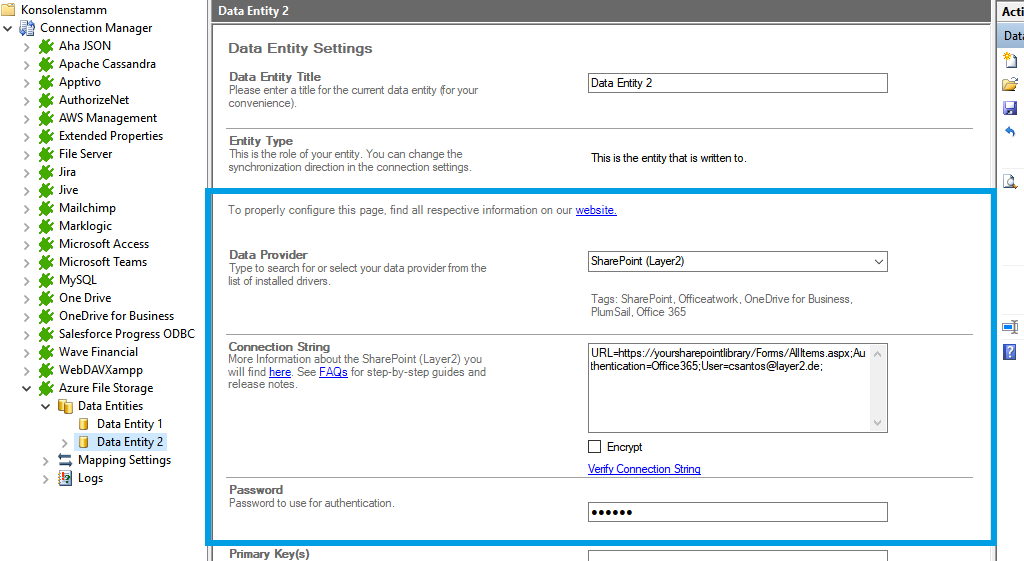The image size is (1024, 561).
Task: Click the rename icon in Actions pane
Action: (x=1010, y=327)
